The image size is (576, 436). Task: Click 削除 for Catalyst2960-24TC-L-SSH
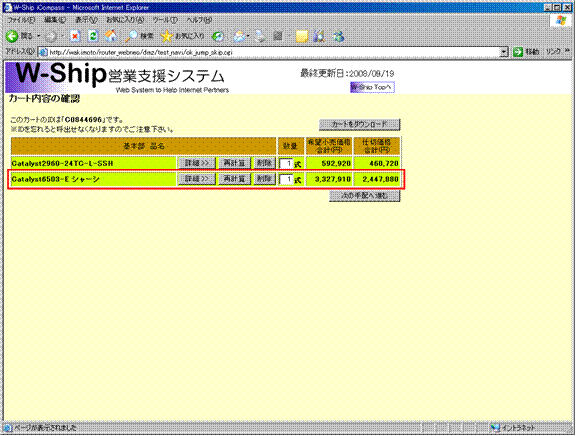point(264,163)
